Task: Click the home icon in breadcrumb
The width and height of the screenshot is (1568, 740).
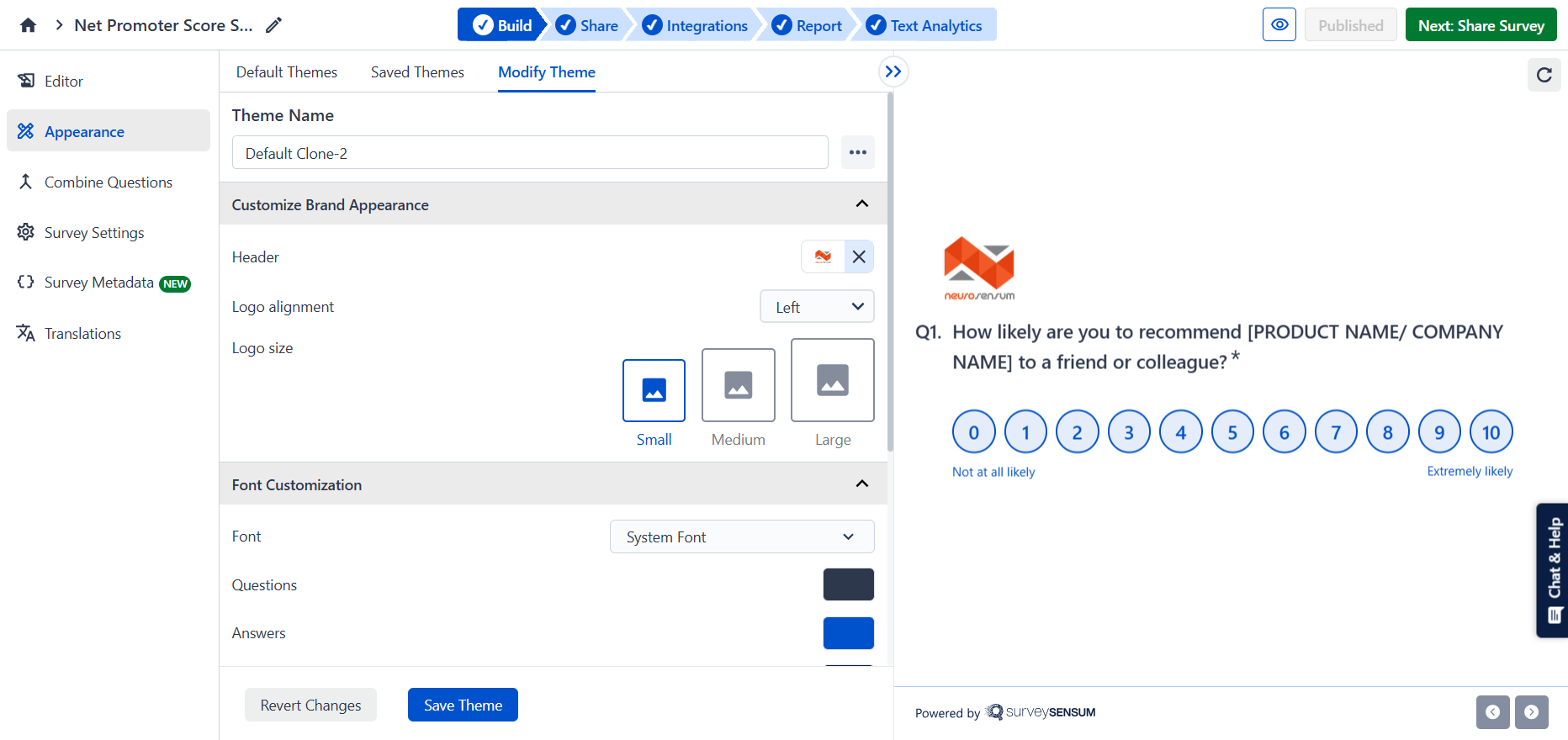Action: (28, 25)
